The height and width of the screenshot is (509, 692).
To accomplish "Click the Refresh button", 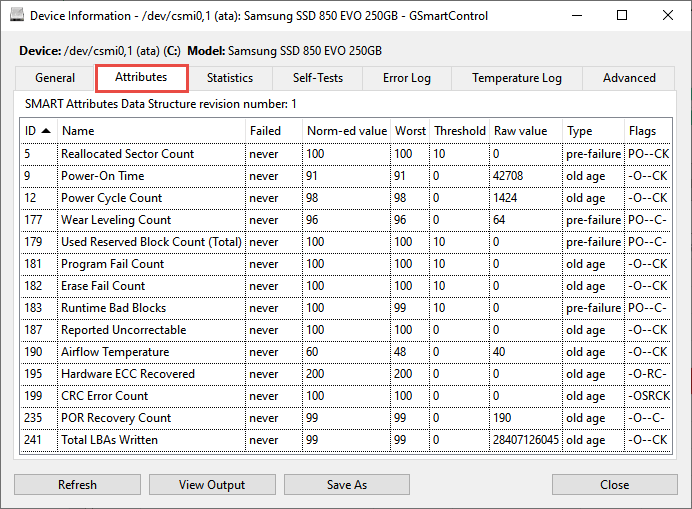I will [x=77, y=485].
